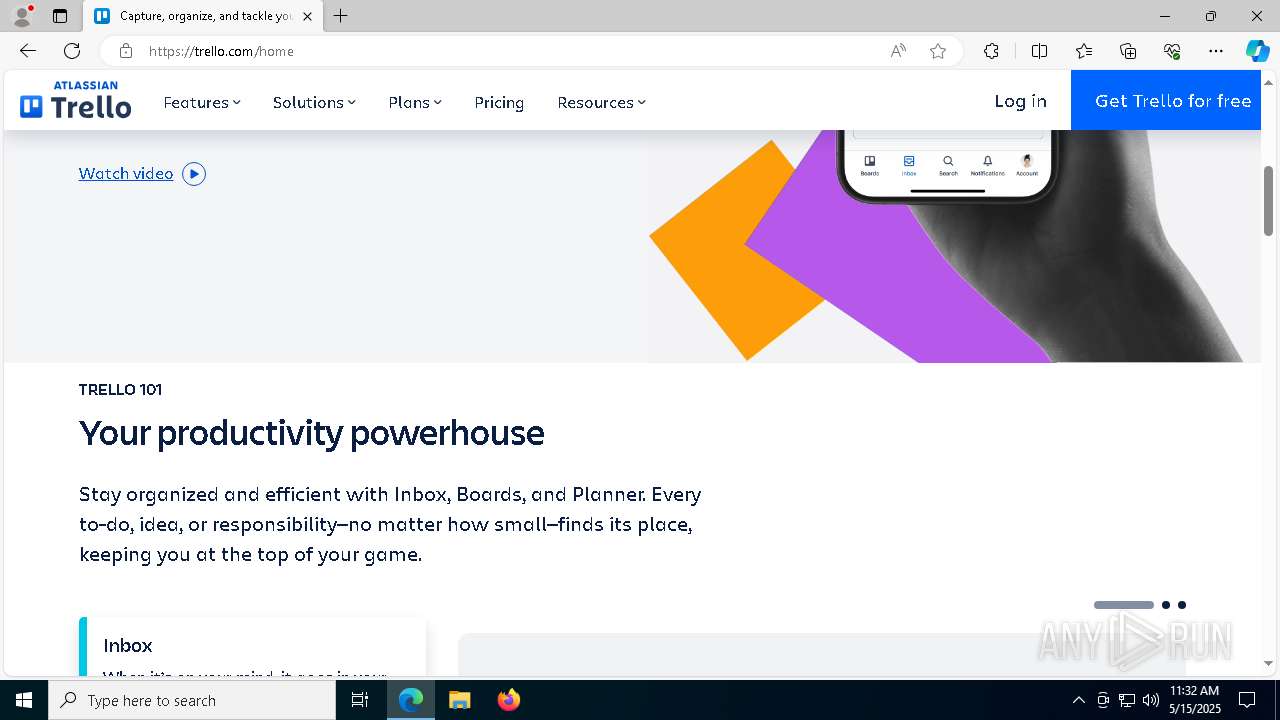Image resolution: width=1280 pixels, height=720 pixels.
Task: Click the scrollbar up arrow
Action: click(x=1269, y=81)
